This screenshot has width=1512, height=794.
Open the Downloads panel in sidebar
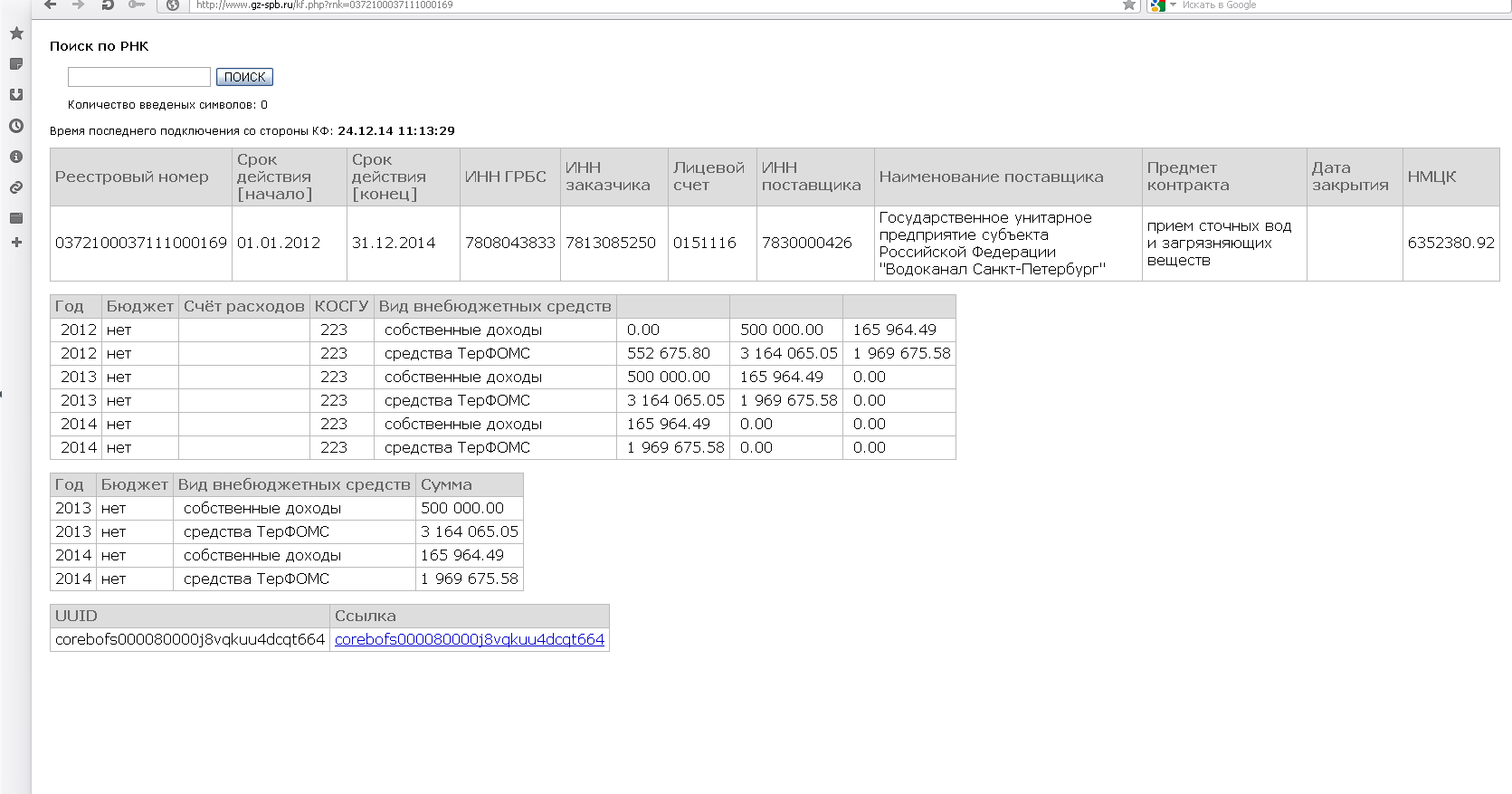click(x=16, y=95)
